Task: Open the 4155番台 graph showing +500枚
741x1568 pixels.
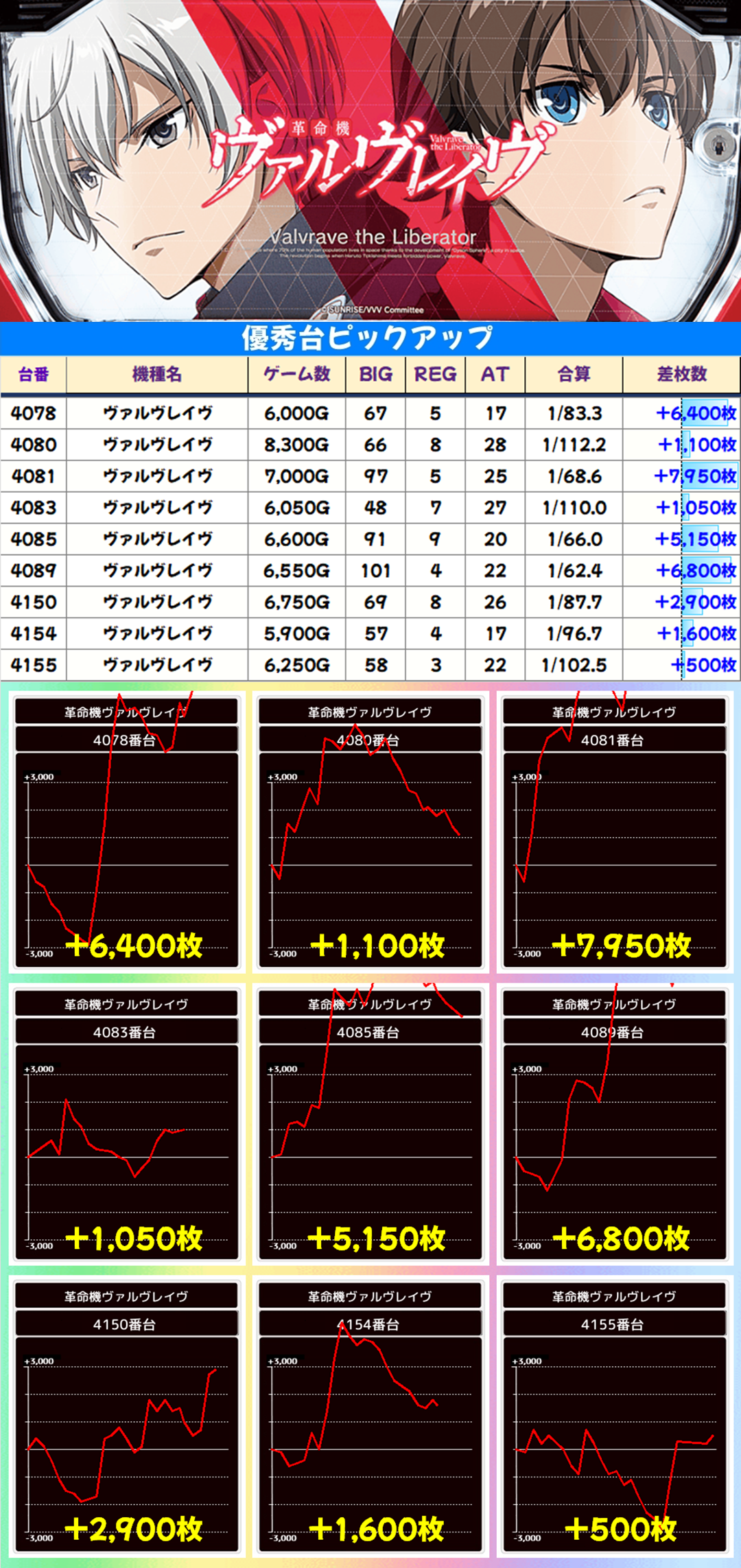Action: 614,1416
